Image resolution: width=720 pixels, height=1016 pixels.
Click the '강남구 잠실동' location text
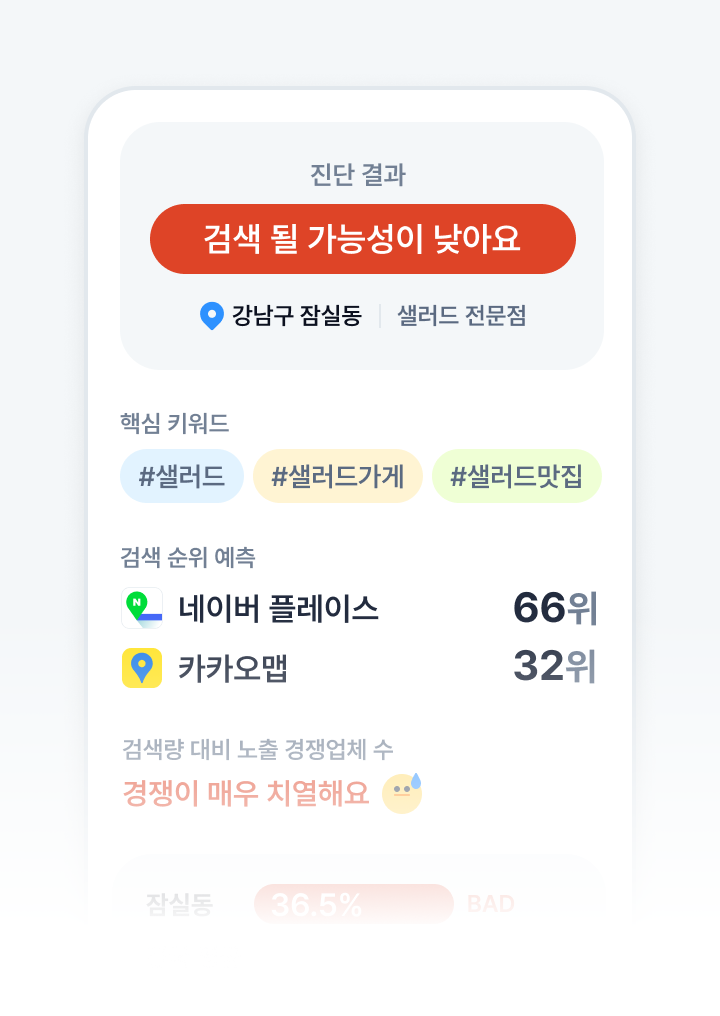click(297, 316)
